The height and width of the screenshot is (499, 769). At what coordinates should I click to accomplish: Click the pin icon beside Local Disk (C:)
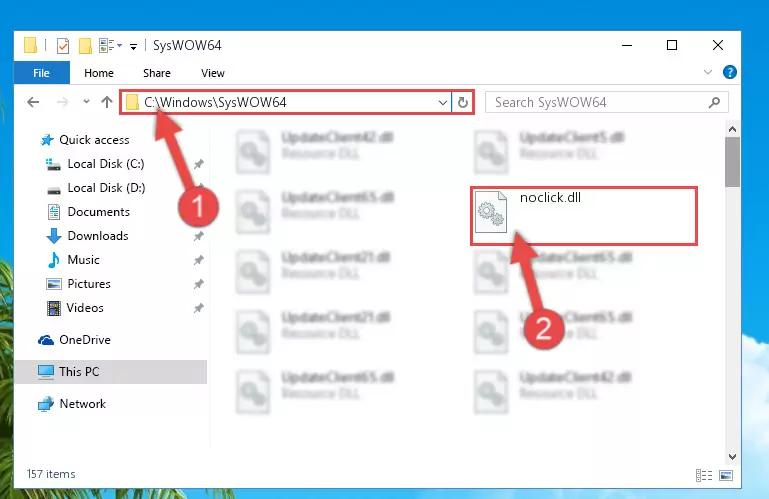click(199, 164)
